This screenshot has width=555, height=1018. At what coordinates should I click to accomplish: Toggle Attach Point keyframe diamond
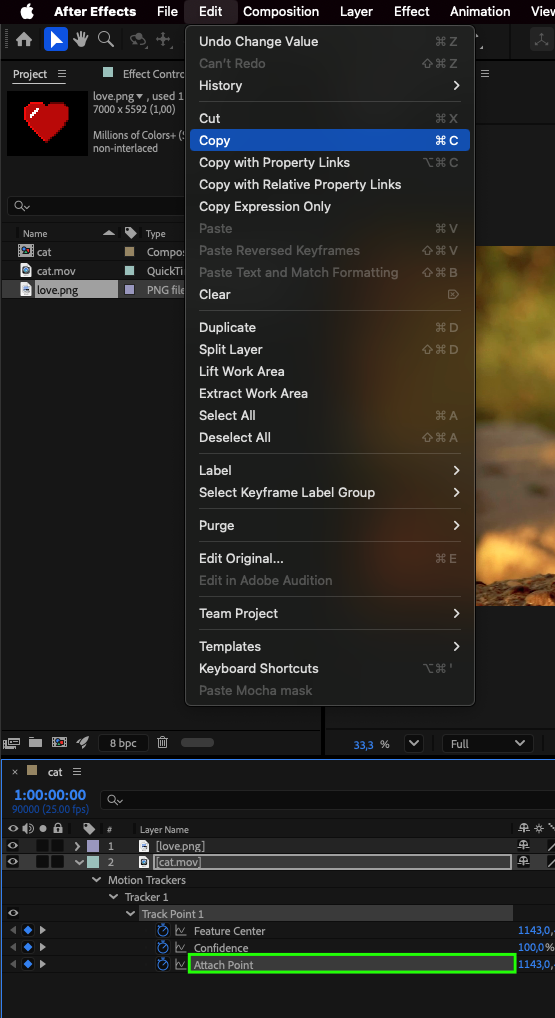point(27,965)
